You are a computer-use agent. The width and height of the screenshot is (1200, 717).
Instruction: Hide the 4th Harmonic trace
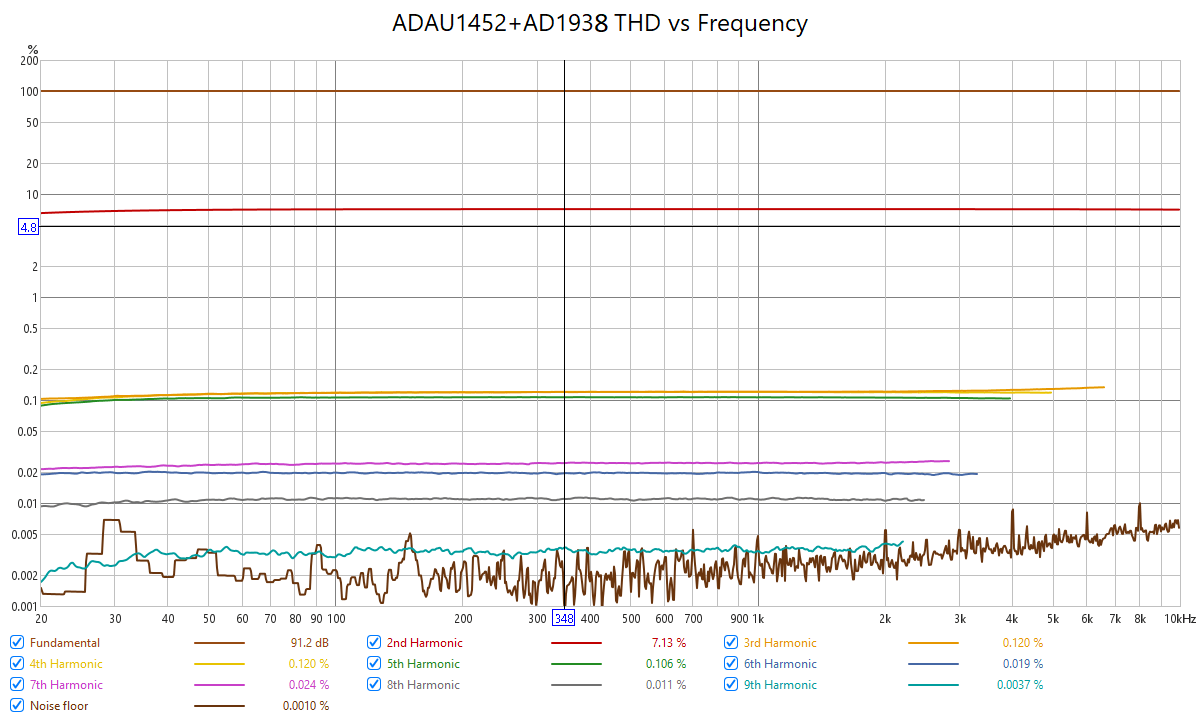[16, 663]
